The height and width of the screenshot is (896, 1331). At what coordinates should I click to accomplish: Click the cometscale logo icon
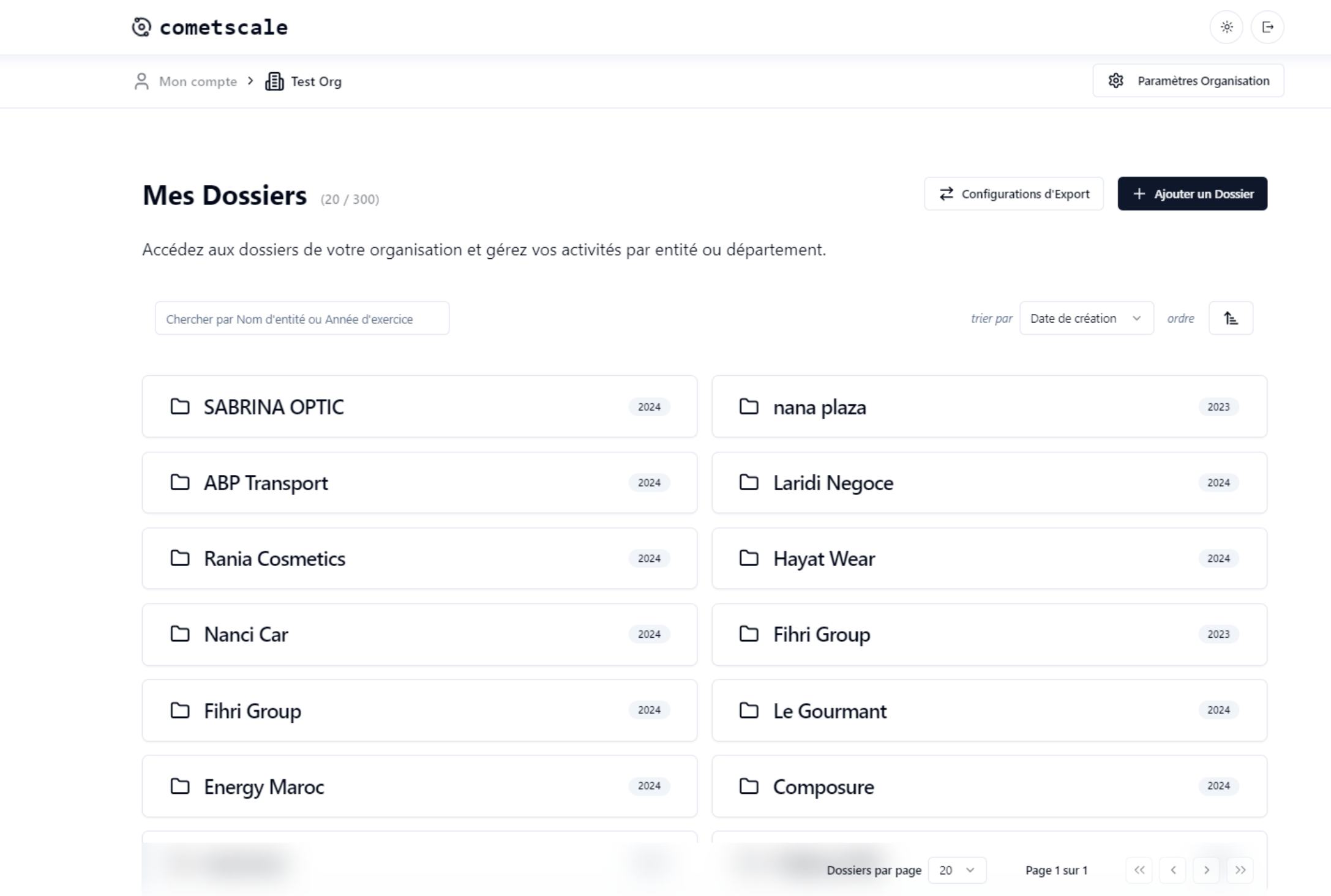[141, 27]
